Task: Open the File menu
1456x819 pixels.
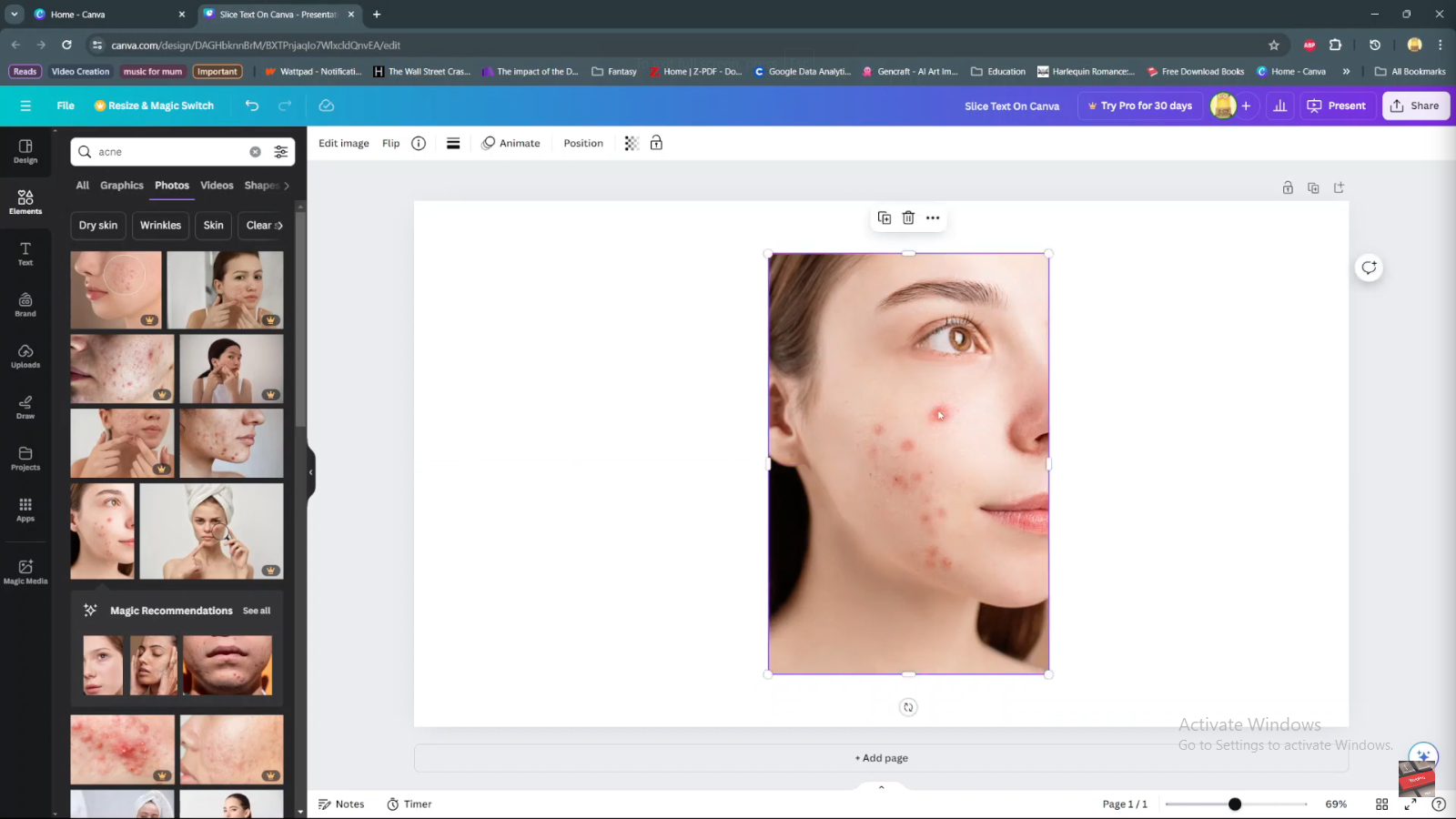Action: (66, 106)
